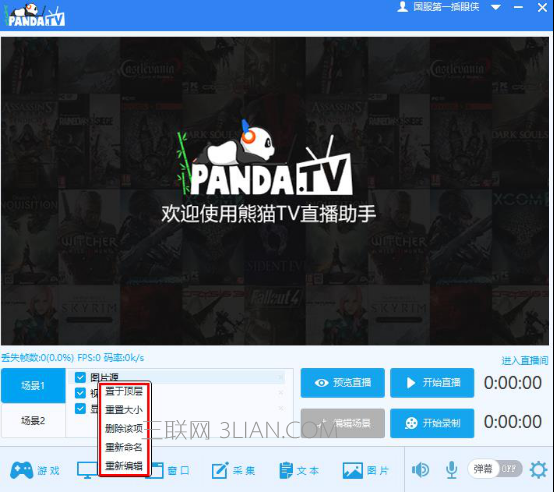Mute the microphone
This screenshot has height=492, width=554.
click(x=452, y=470)
